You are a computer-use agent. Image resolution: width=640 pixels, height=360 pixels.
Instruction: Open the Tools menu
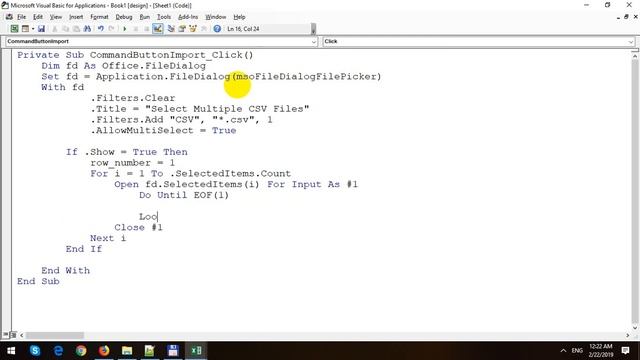point(164,17)
